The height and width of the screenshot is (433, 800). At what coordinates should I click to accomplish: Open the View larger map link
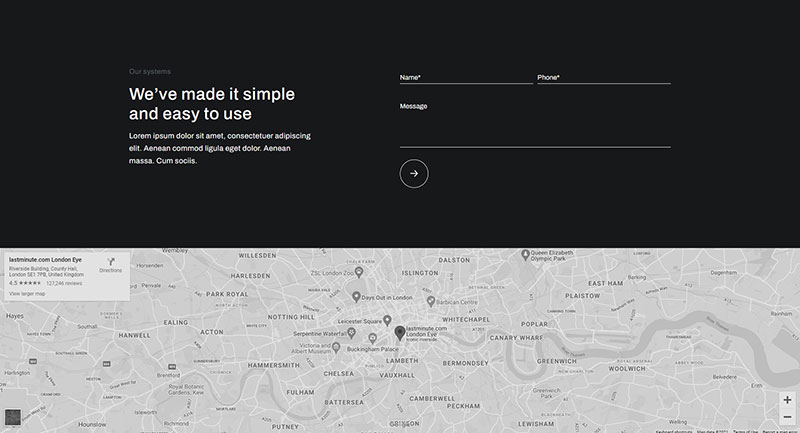click(x=28, y=294)
